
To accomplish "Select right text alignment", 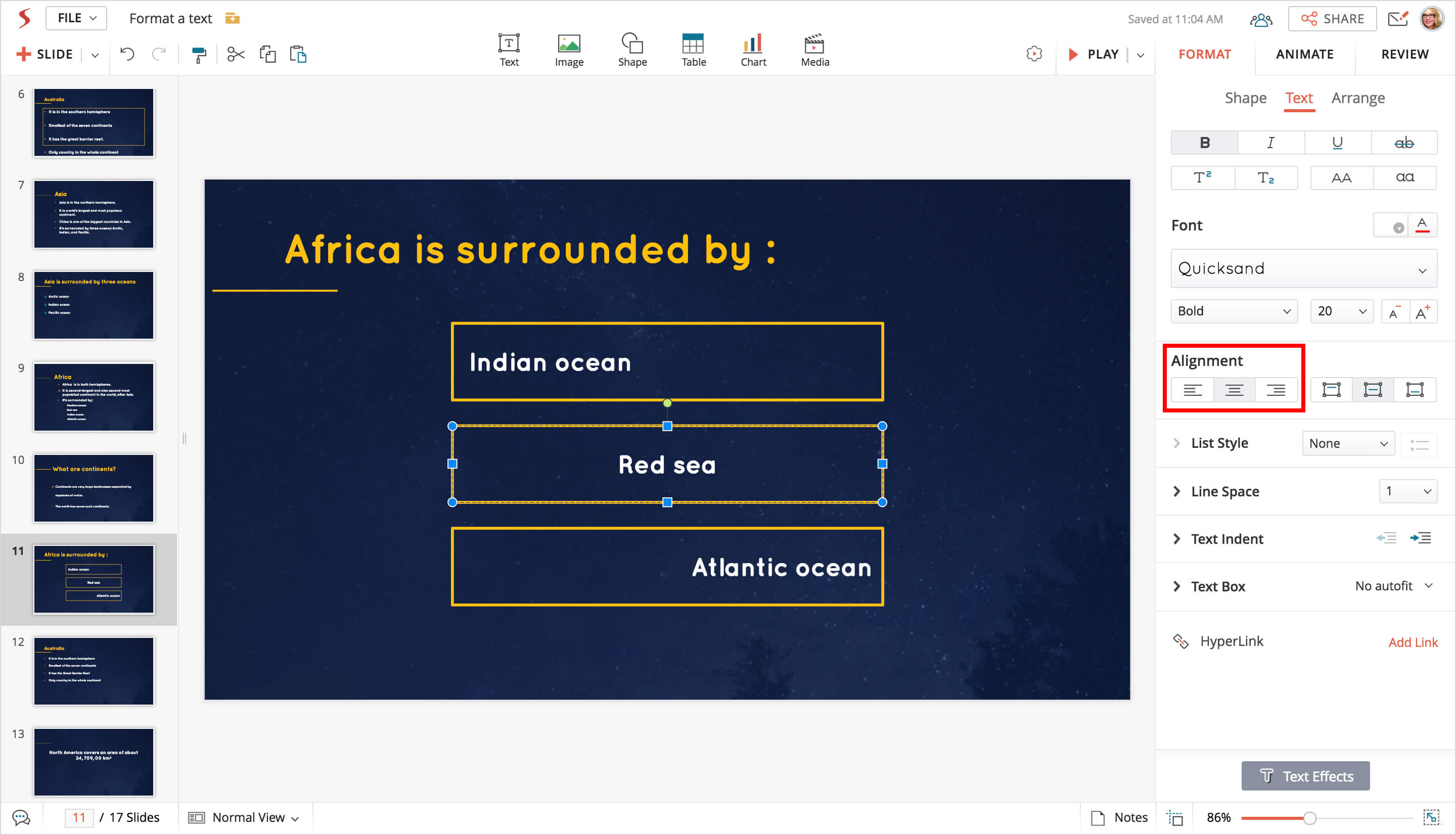I will coord(1276,390).
